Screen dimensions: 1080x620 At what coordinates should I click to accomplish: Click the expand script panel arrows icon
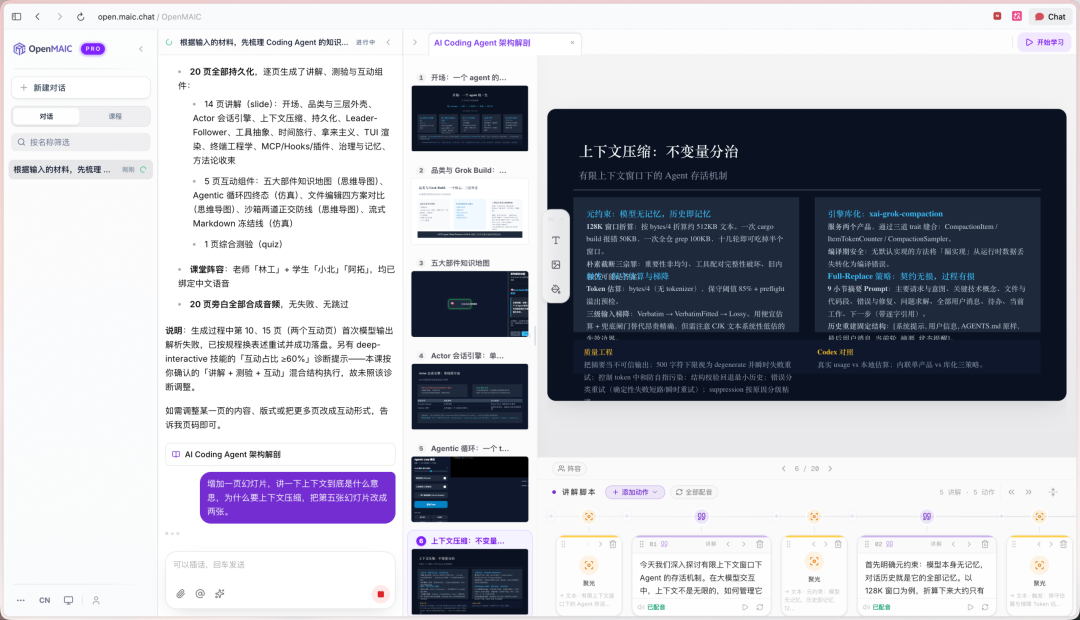pos(1052,492)
